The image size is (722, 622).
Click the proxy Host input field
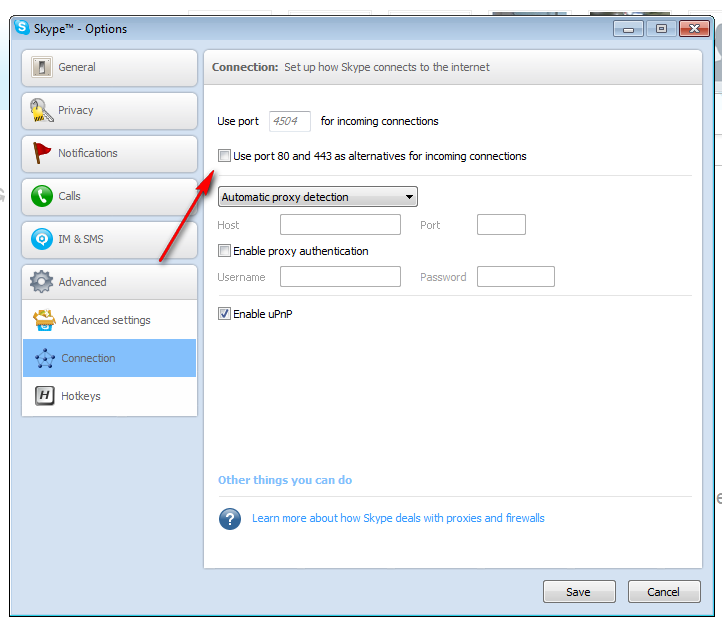point(340,225)
